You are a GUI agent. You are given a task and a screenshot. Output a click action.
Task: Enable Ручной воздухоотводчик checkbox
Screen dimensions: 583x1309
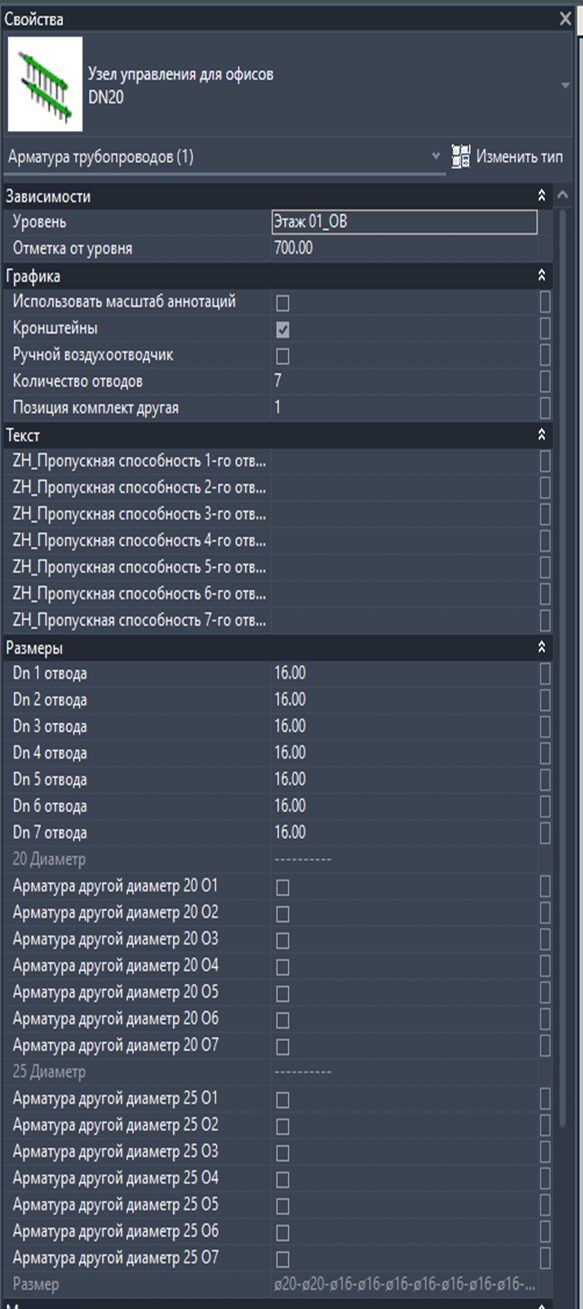(x=283, y=356)
